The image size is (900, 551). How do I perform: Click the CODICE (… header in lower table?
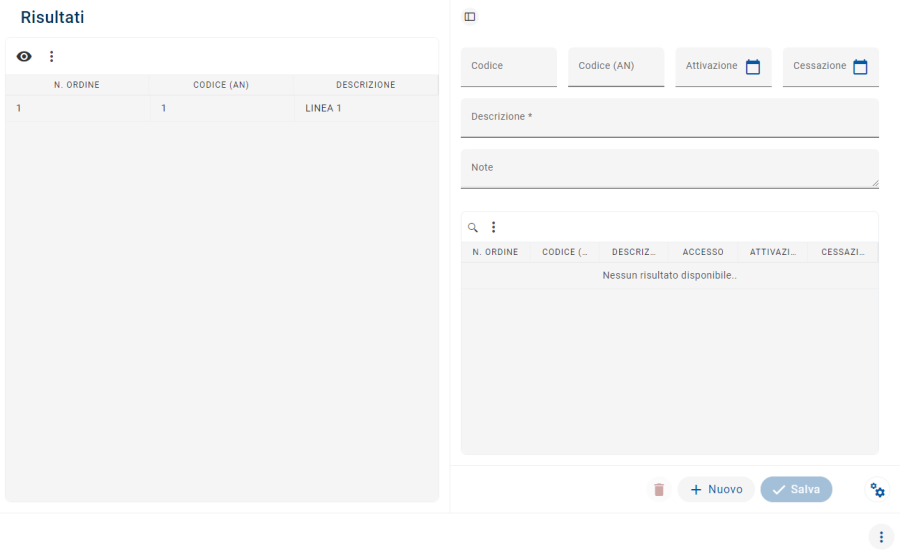click(x=565, y=253)
